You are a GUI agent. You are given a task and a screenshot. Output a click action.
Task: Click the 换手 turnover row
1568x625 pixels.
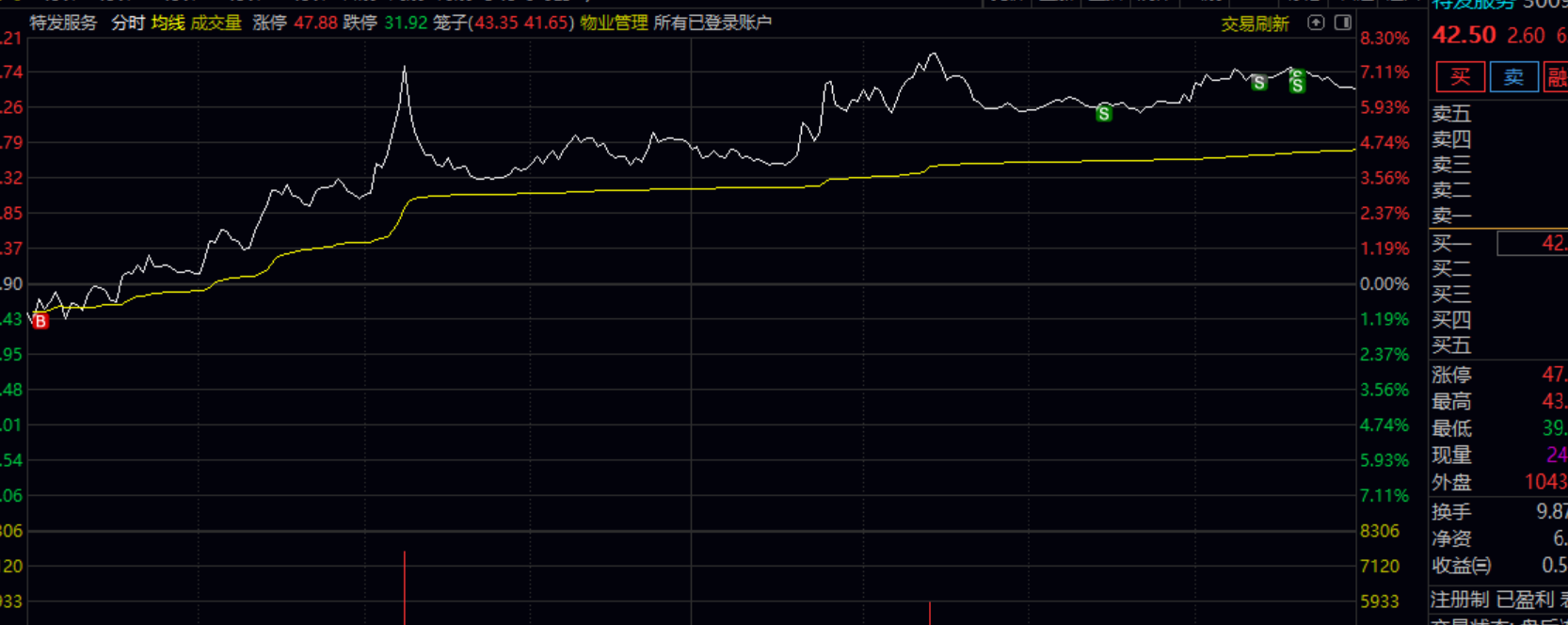tap(1498, 512)
